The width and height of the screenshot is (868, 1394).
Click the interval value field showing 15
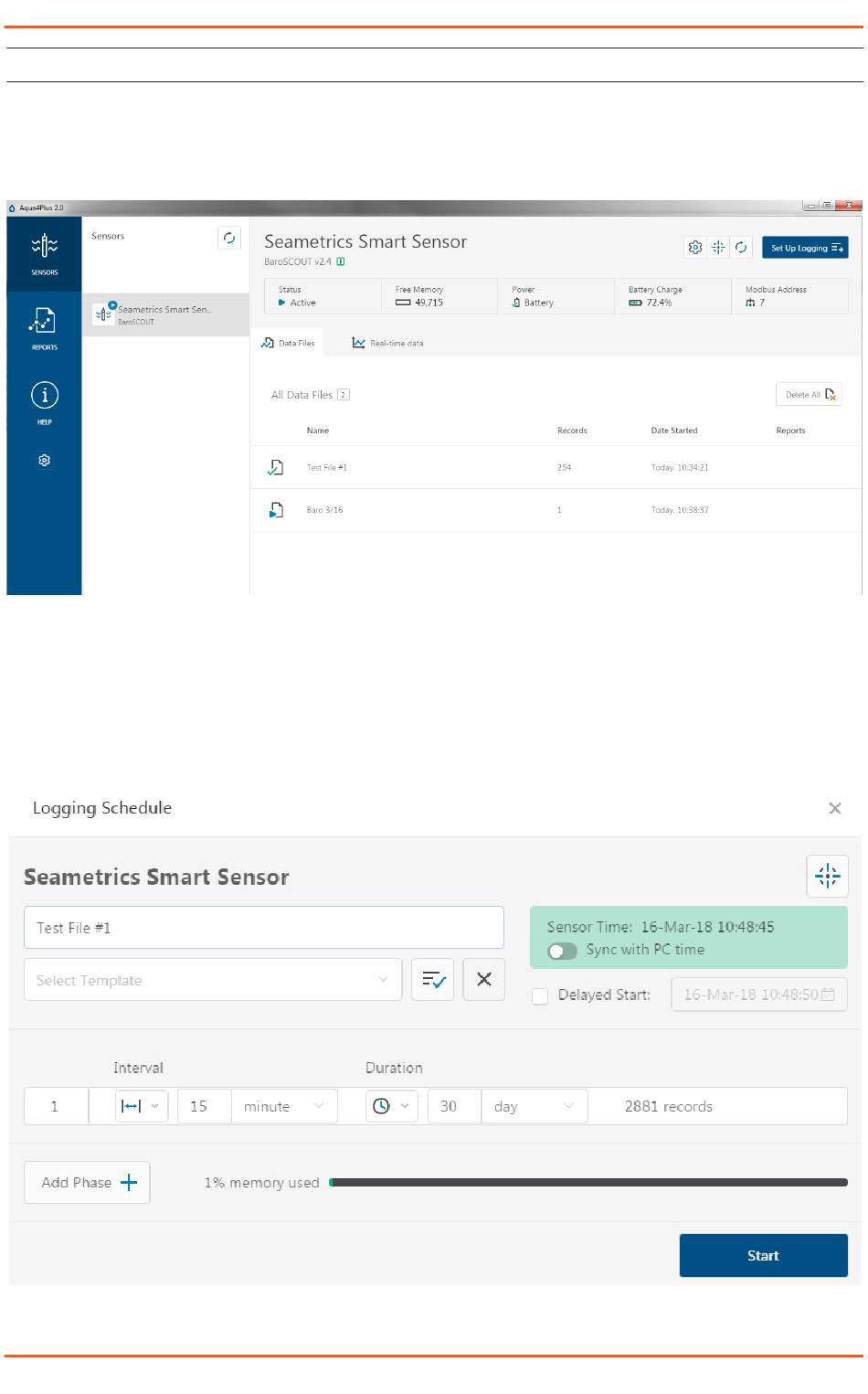pos(205,1106)
